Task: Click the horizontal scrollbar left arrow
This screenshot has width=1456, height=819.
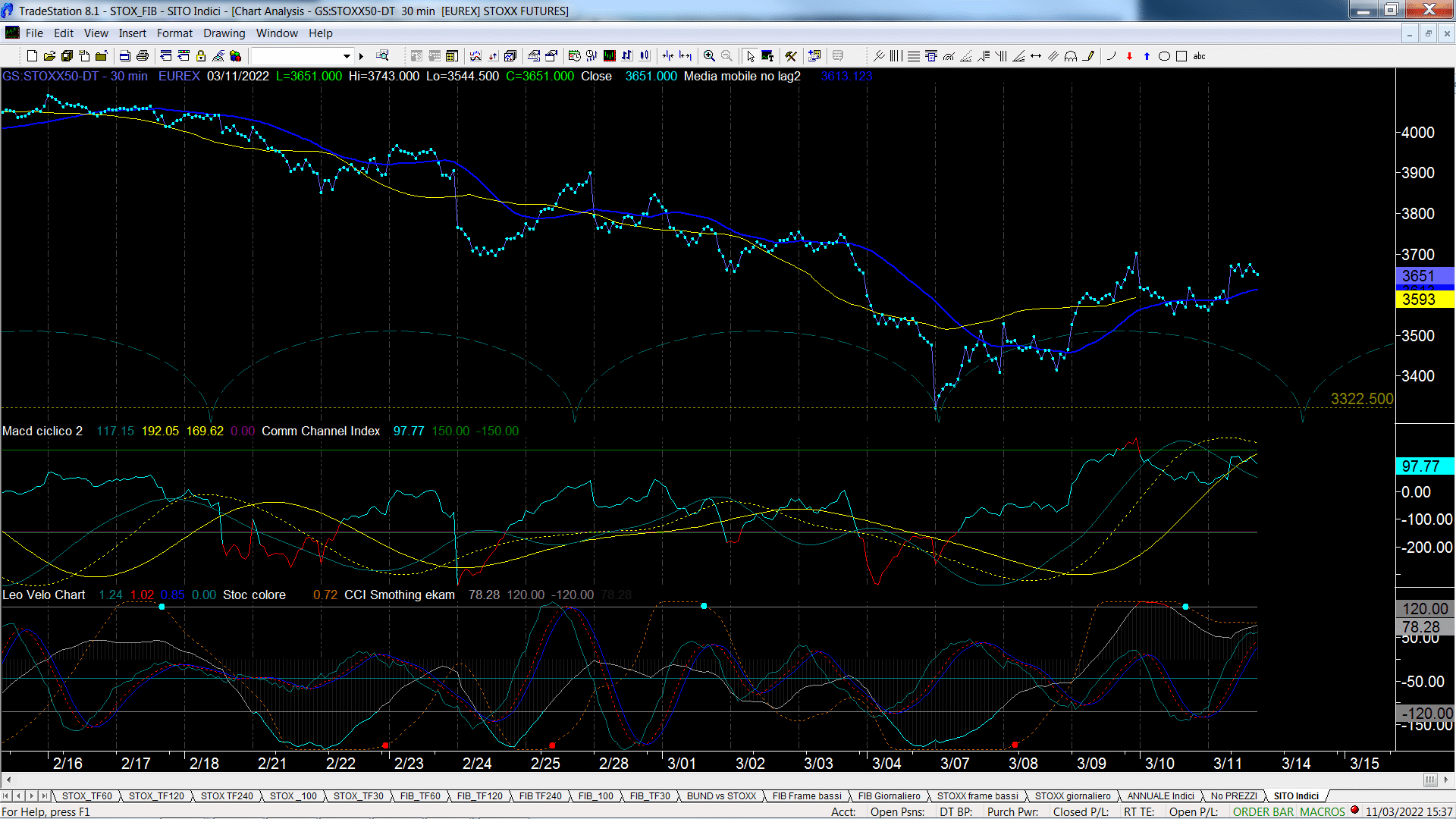Action: point(8,780)
